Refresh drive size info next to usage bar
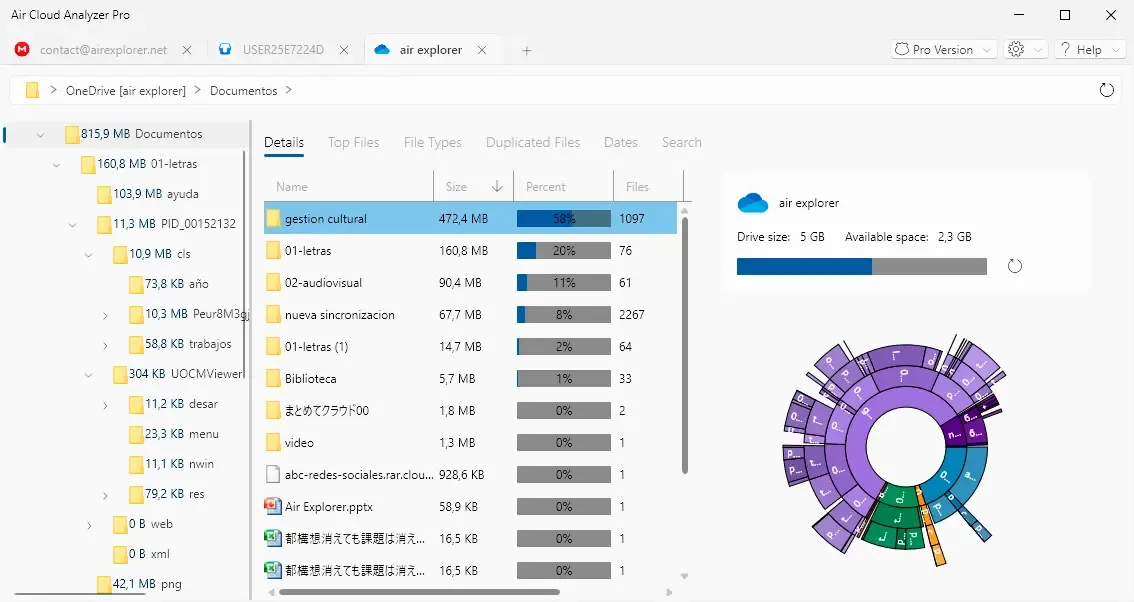Screen dimensions: 1134x602 (x=1015, y=266)
